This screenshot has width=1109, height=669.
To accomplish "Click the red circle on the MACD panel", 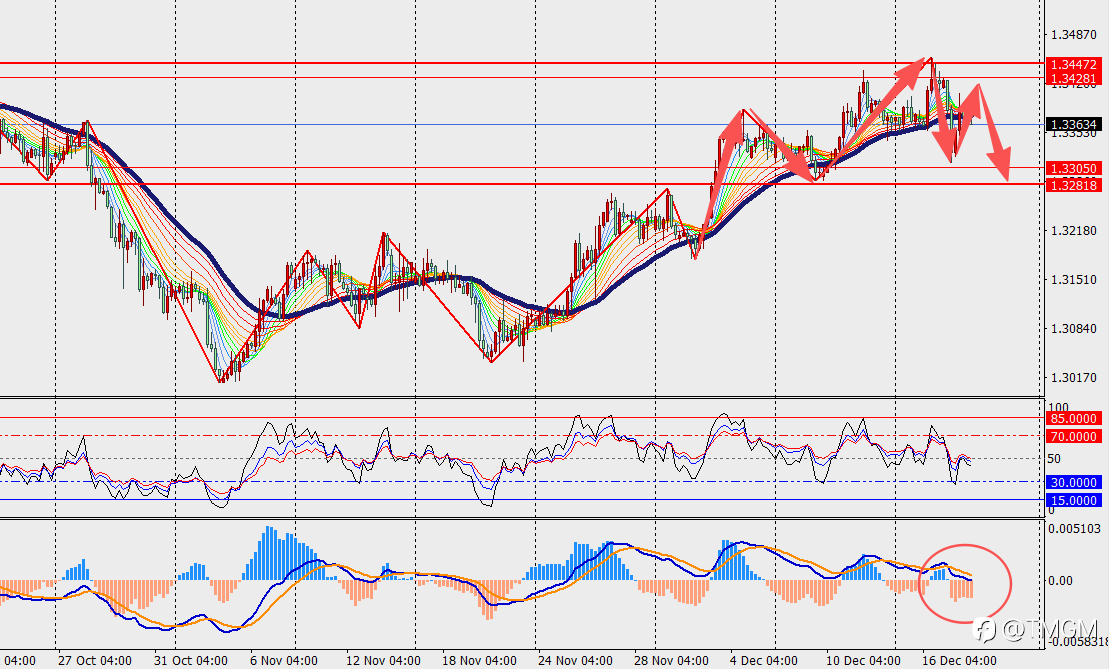I will 965,583.
